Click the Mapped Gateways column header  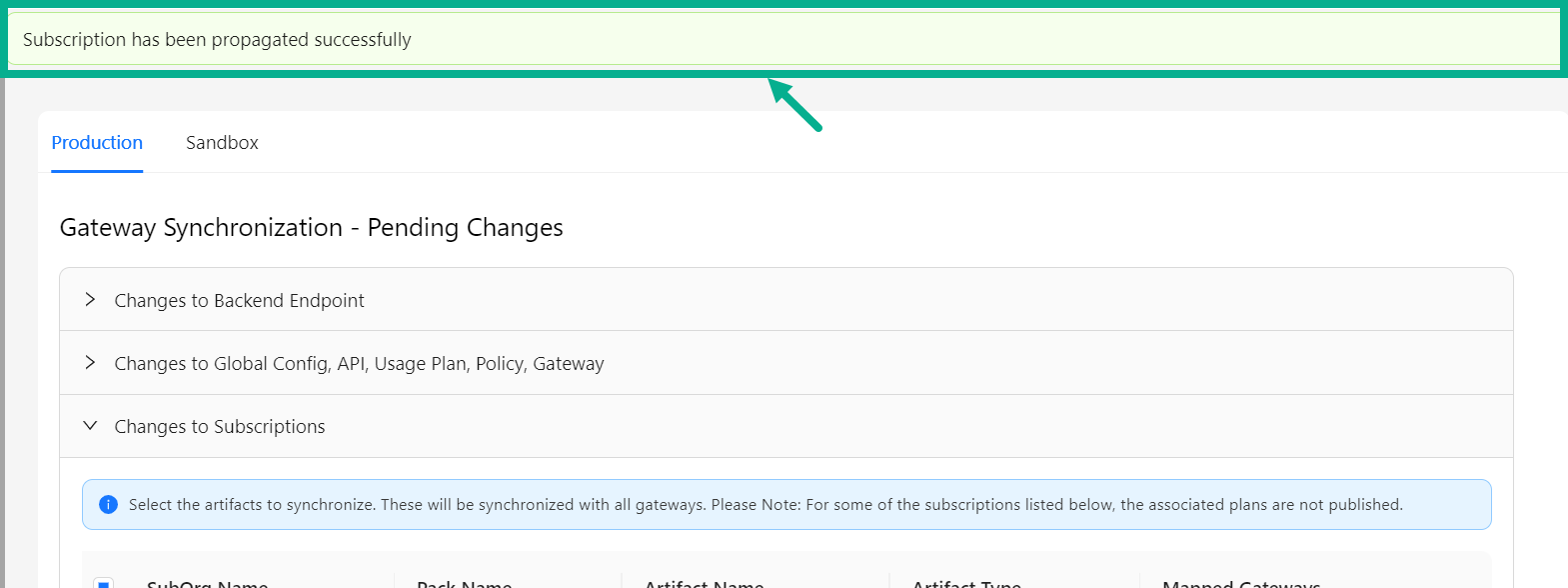pyautogui.click(x=1241, y=584)
